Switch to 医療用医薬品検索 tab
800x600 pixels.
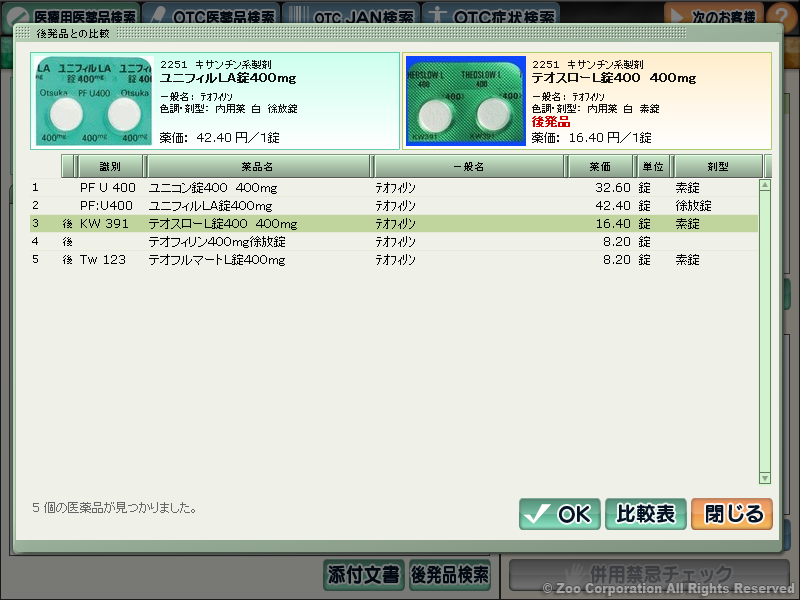(71, 15)
